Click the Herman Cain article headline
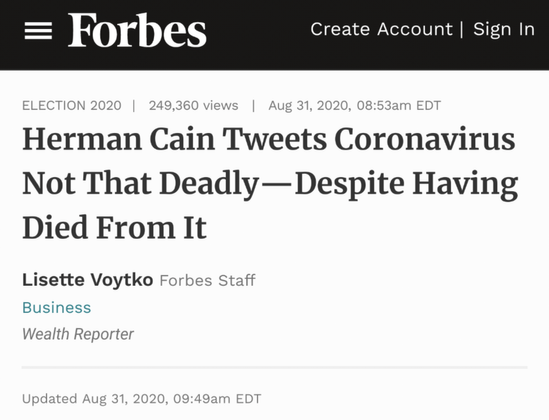 270,183
